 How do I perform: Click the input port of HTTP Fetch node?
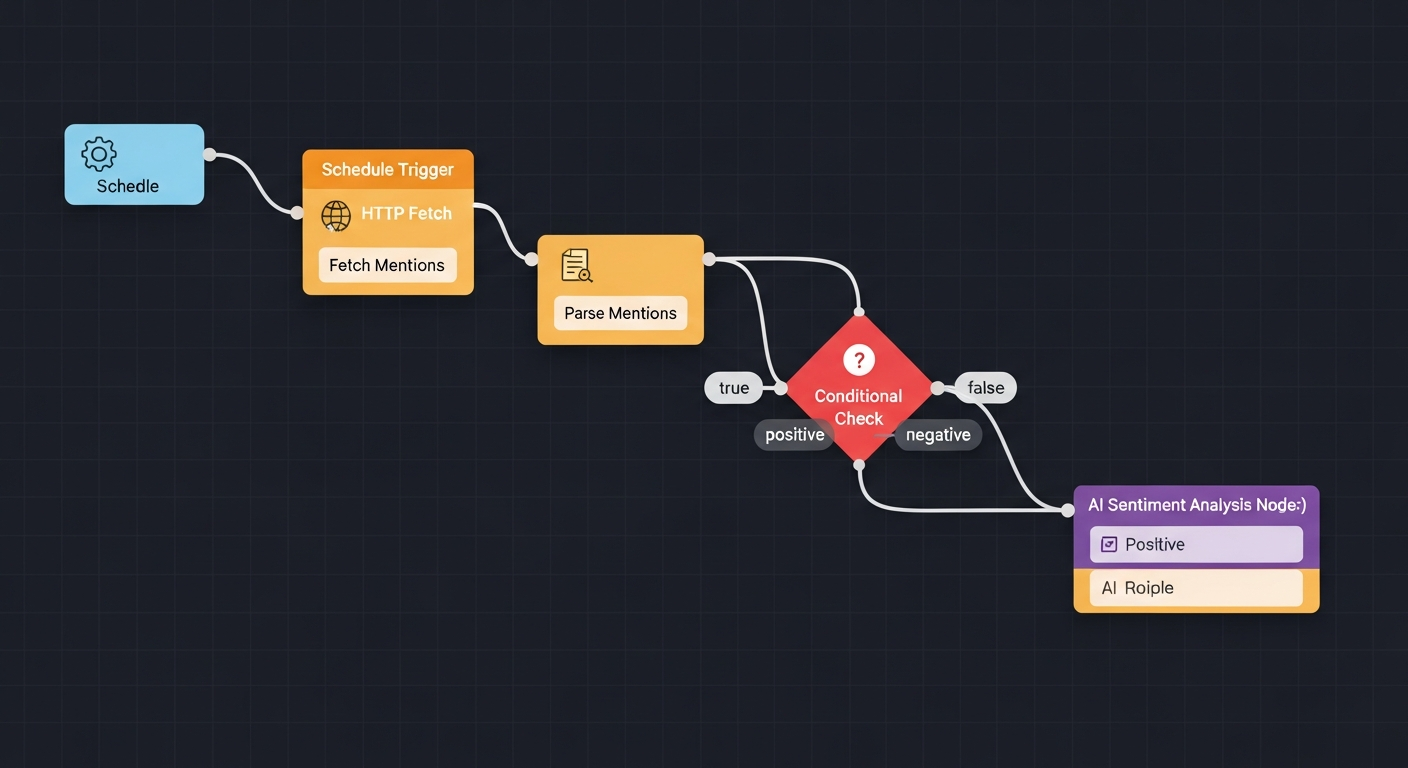[x=297, y=213]
